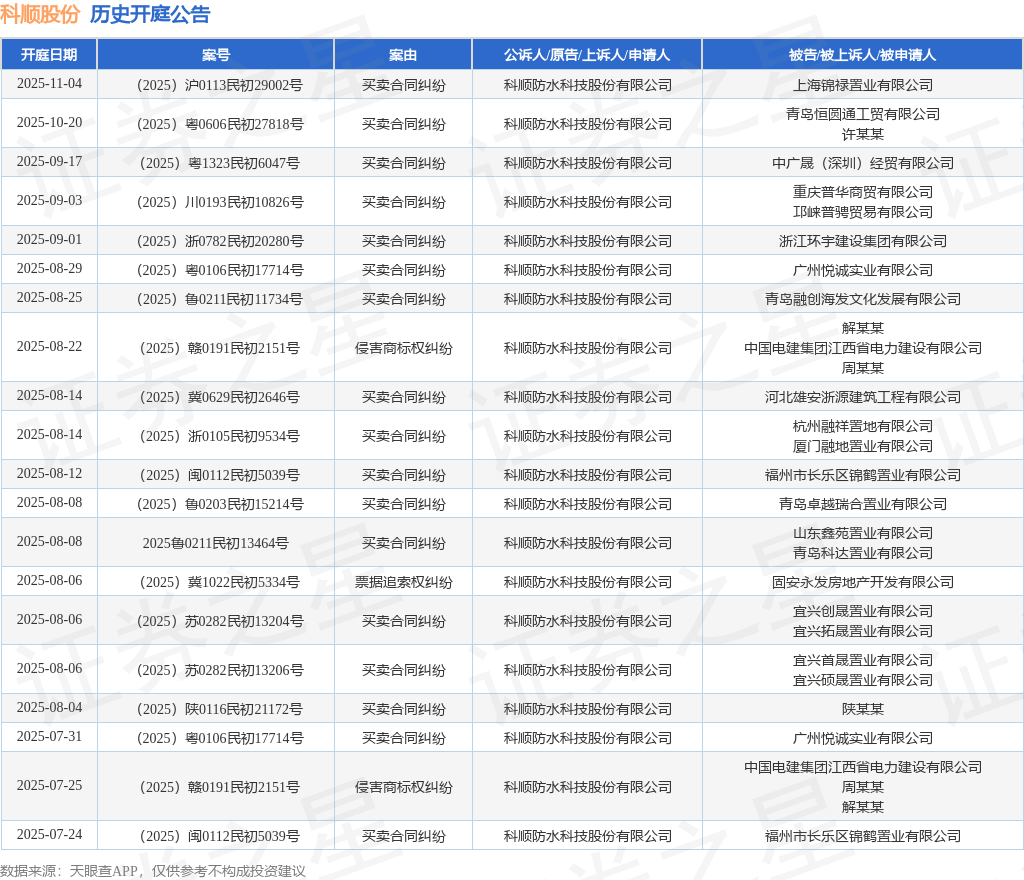Select 侵害商标权纠纷 in the 2025-08-22 row
The height and width of the screenshot is (880, 1024).
(x=403, y=348)
